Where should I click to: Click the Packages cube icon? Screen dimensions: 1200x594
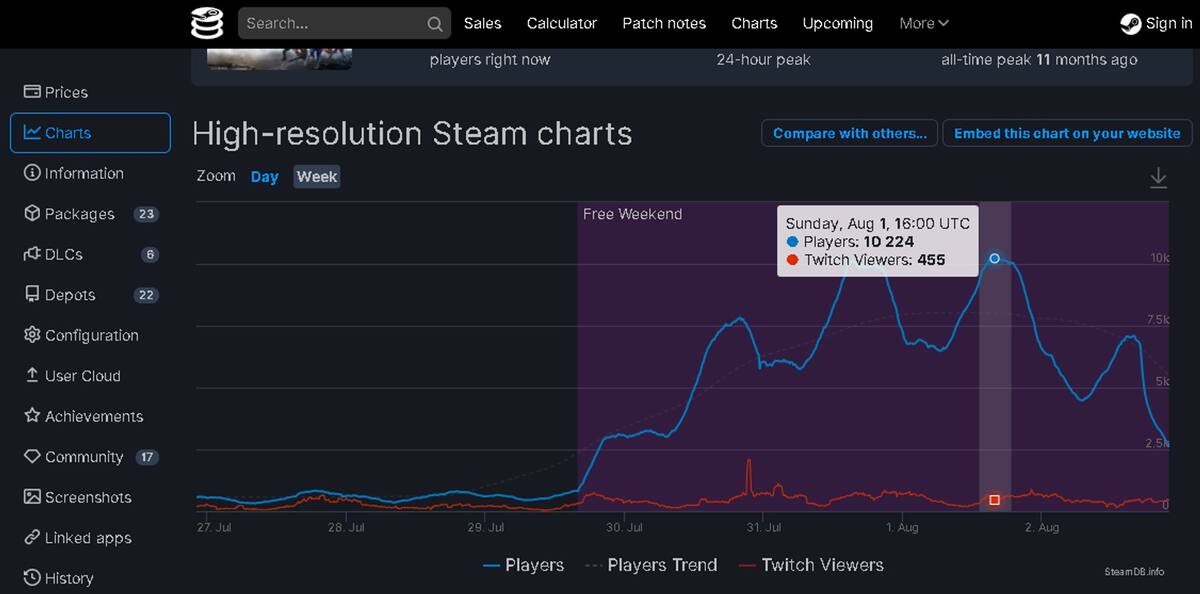32,214
